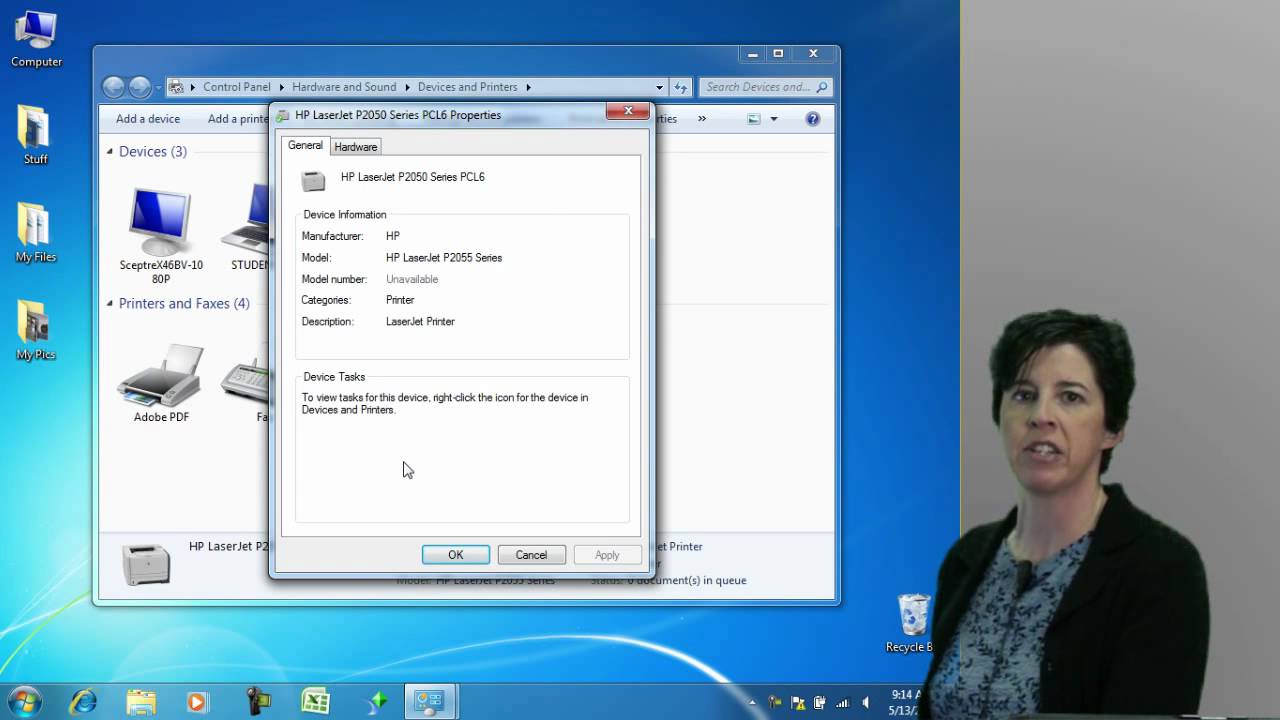Click the printer icon in General tab

point(314,180)
